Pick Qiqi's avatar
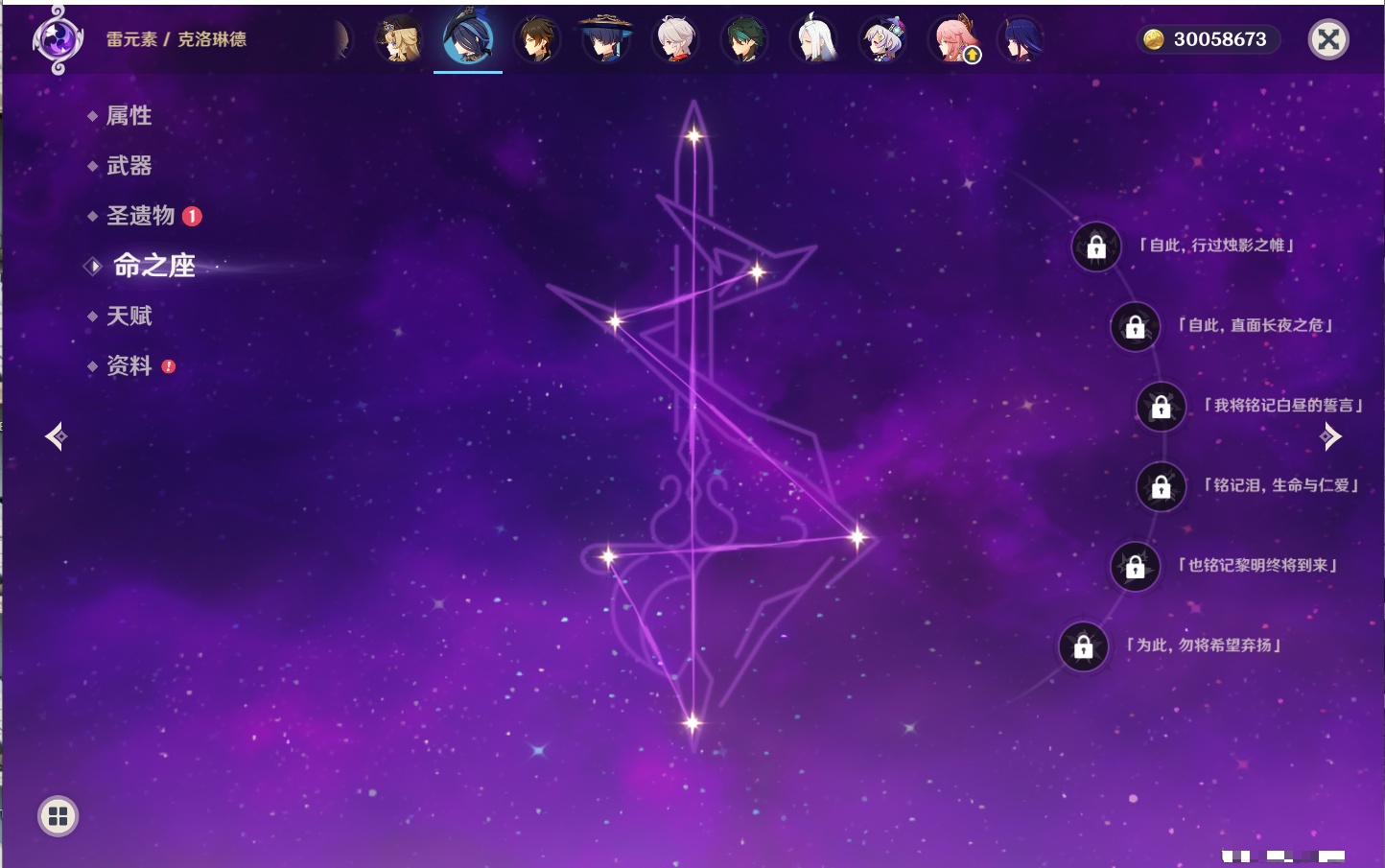Viewport: 1385px width, 868px height. [882, 39]
